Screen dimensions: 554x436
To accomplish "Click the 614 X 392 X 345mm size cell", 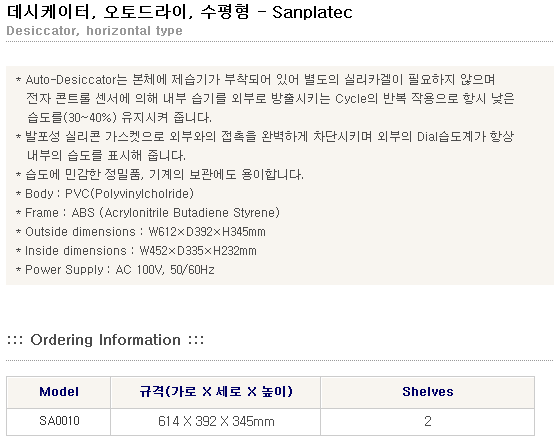I will [216, 422].
